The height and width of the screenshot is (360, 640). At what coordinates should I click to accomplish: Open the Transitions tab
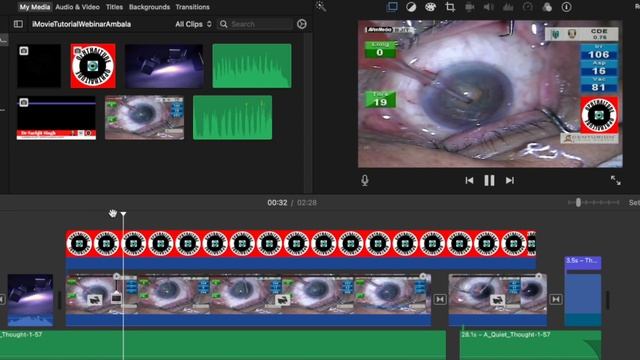coord(193,7)
